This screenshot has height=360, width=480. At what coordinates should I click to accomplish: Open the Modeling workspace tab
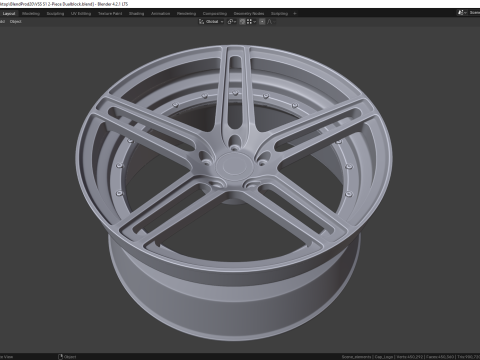pyautogui.click(x=31, y=14)
